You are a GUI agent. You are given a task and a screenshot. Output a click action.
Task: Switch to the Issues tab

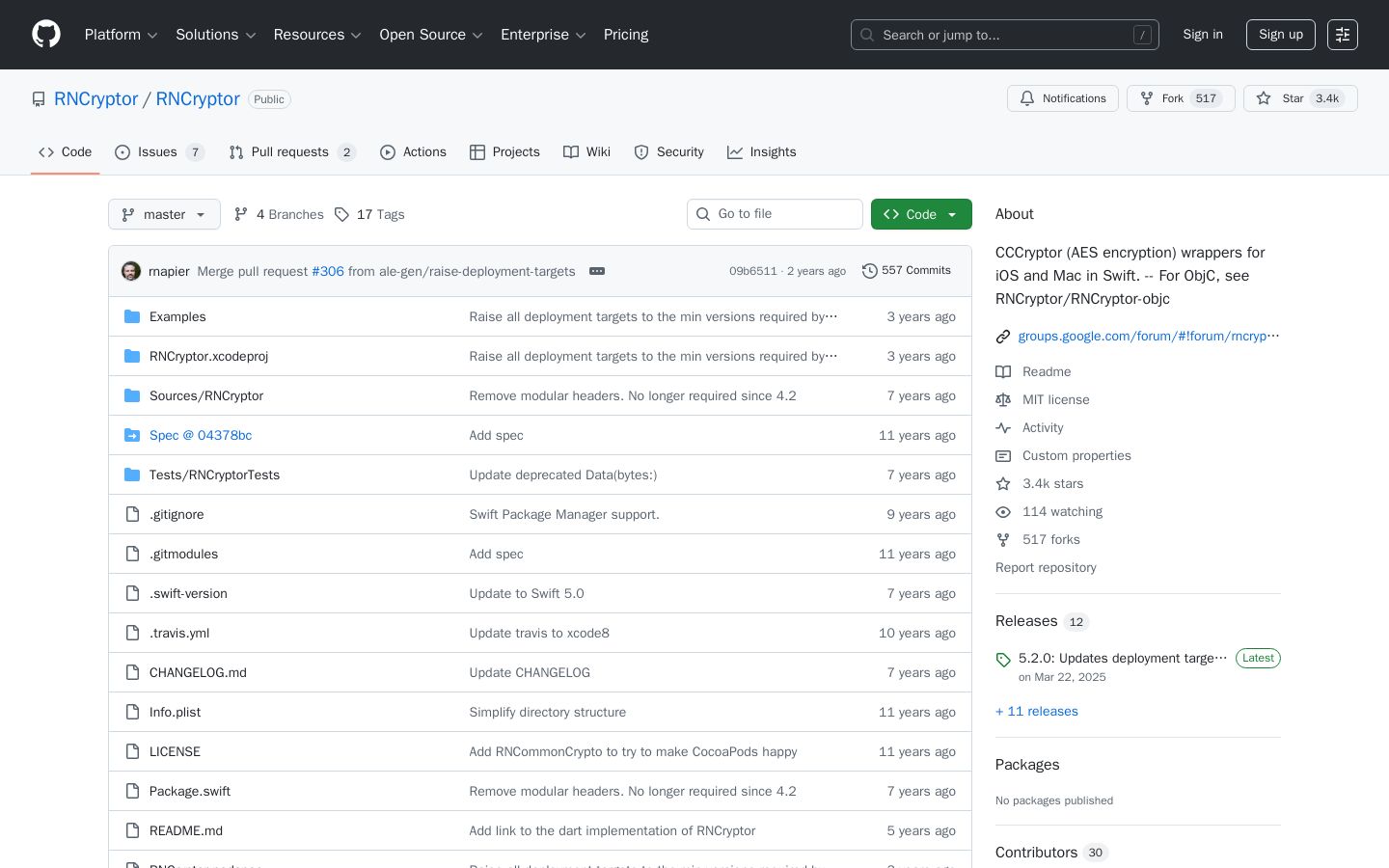pos(159,152)
